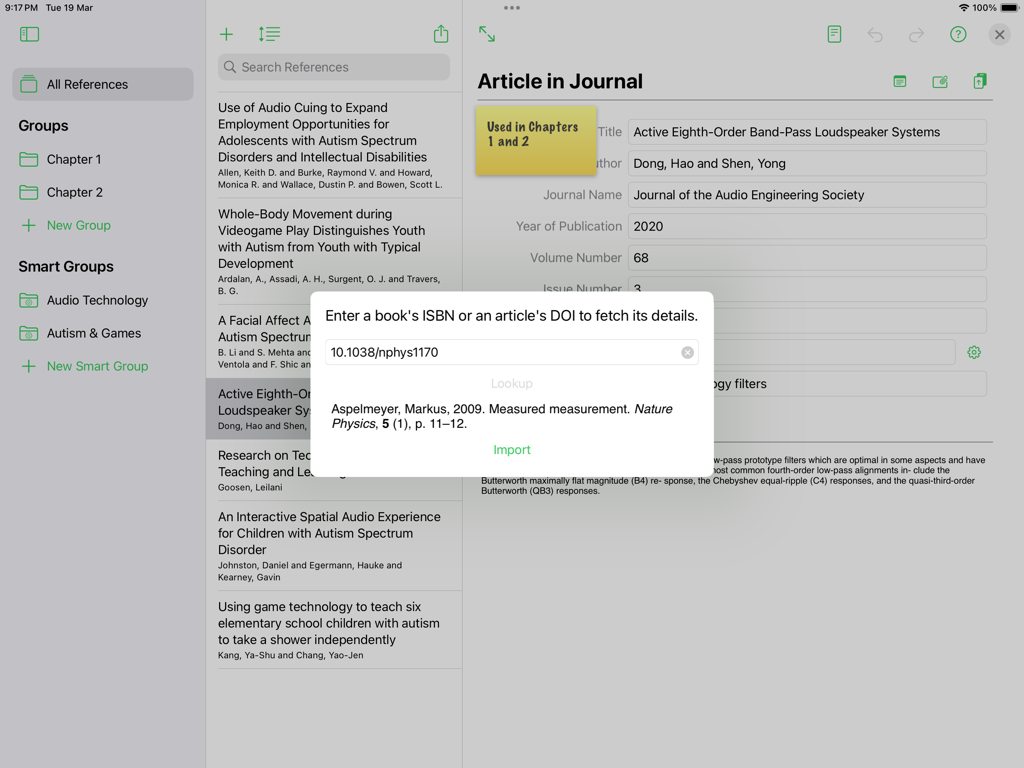Open help via the question mark icon
The width and height of the screenshot is (1024, 768).
(x=957, y=34)
